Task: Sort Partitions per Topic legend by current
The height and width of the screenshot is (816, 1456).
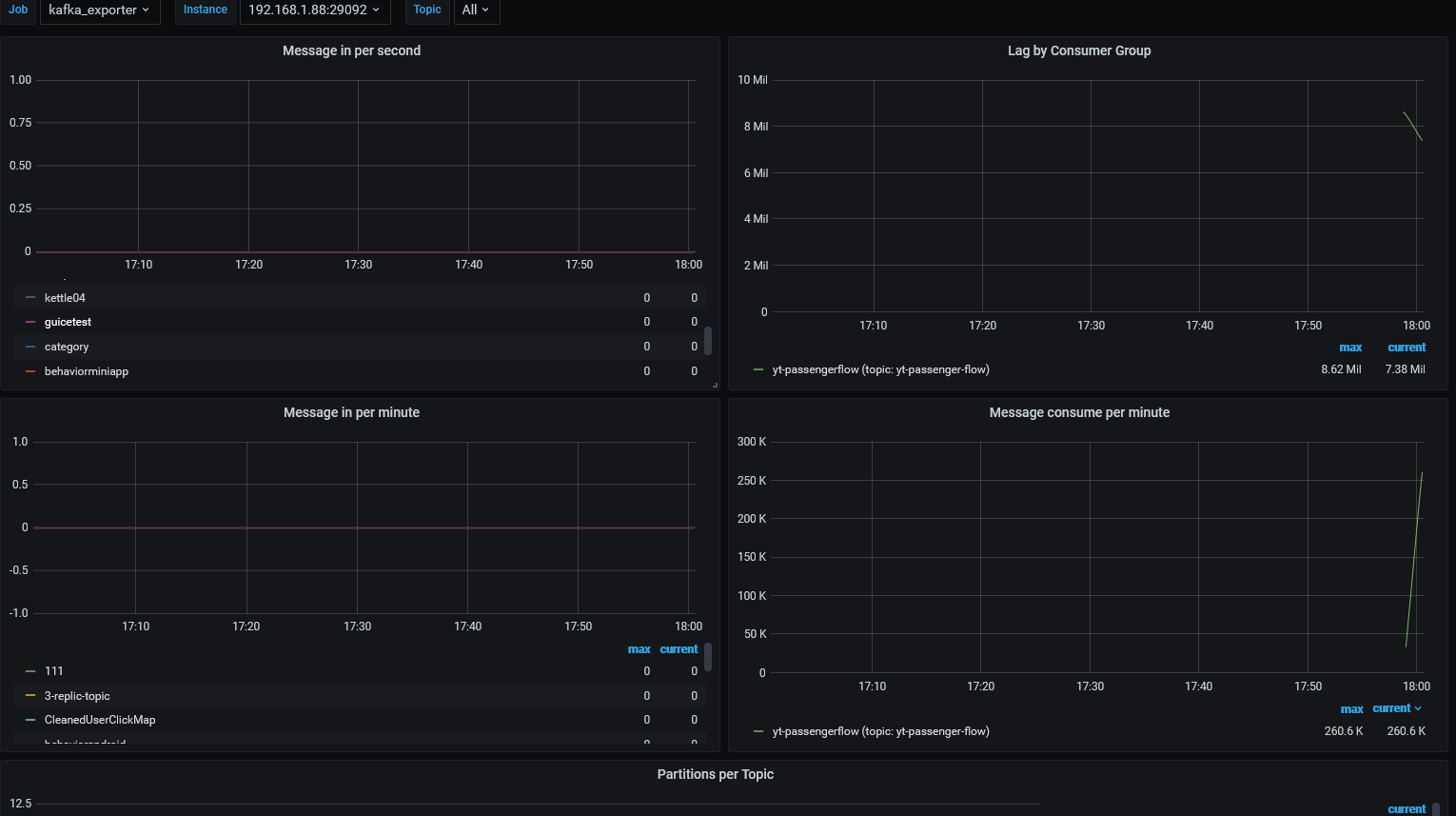Action: pos(1407,809)
